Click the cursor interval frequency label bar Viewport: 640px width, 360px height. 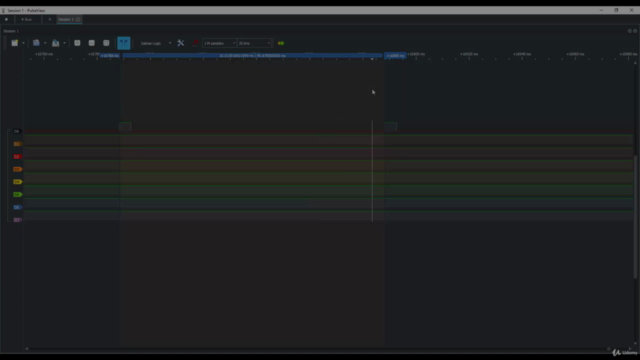click(252, 56)
